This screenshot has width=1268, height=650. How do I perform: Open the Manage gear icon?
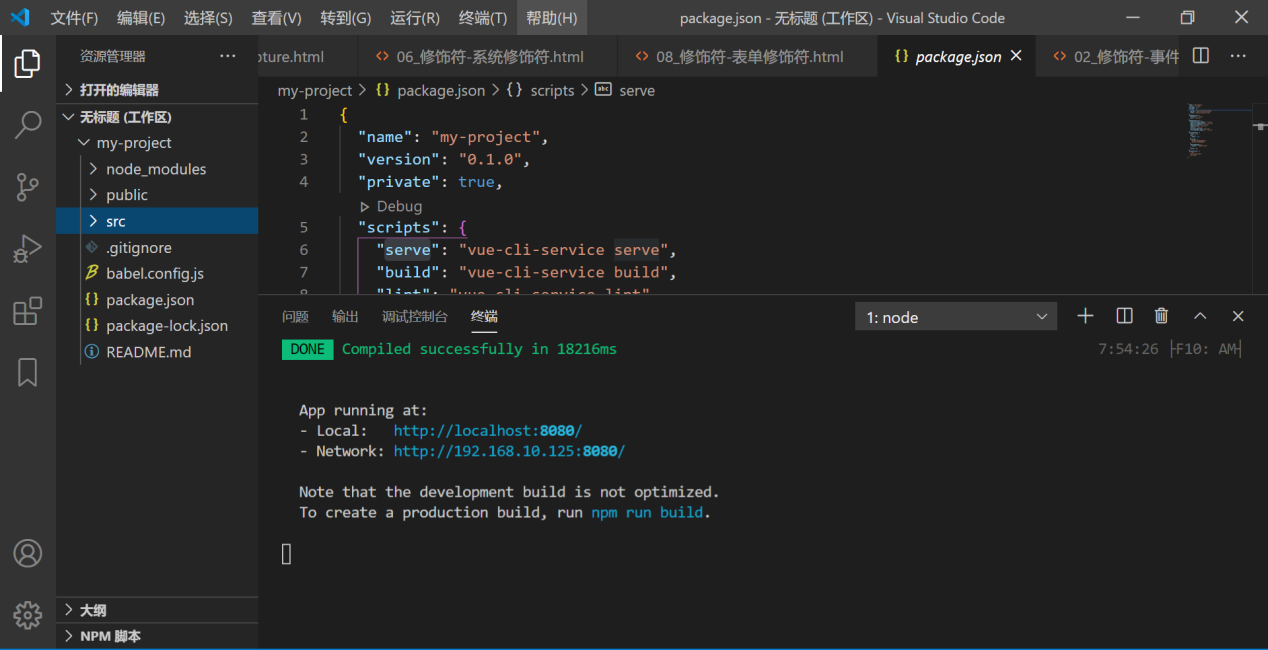point(27,614)
